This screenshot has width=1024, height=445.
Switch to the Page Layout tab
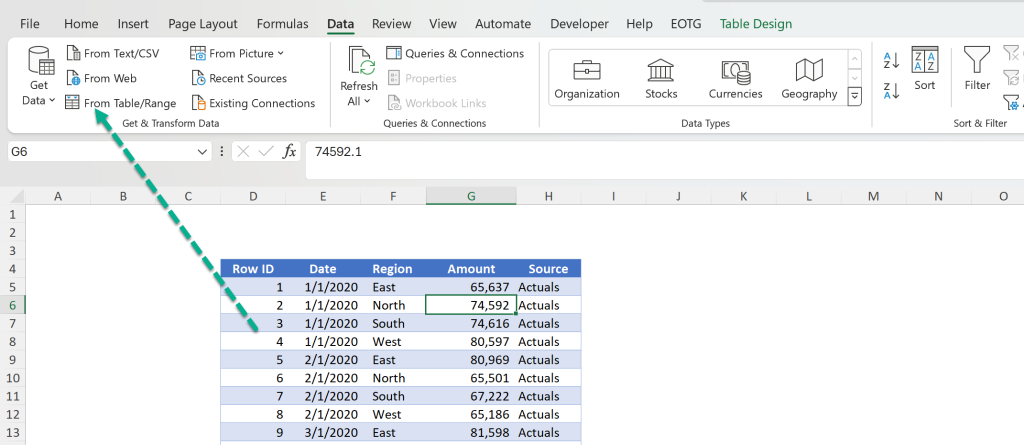202,24
